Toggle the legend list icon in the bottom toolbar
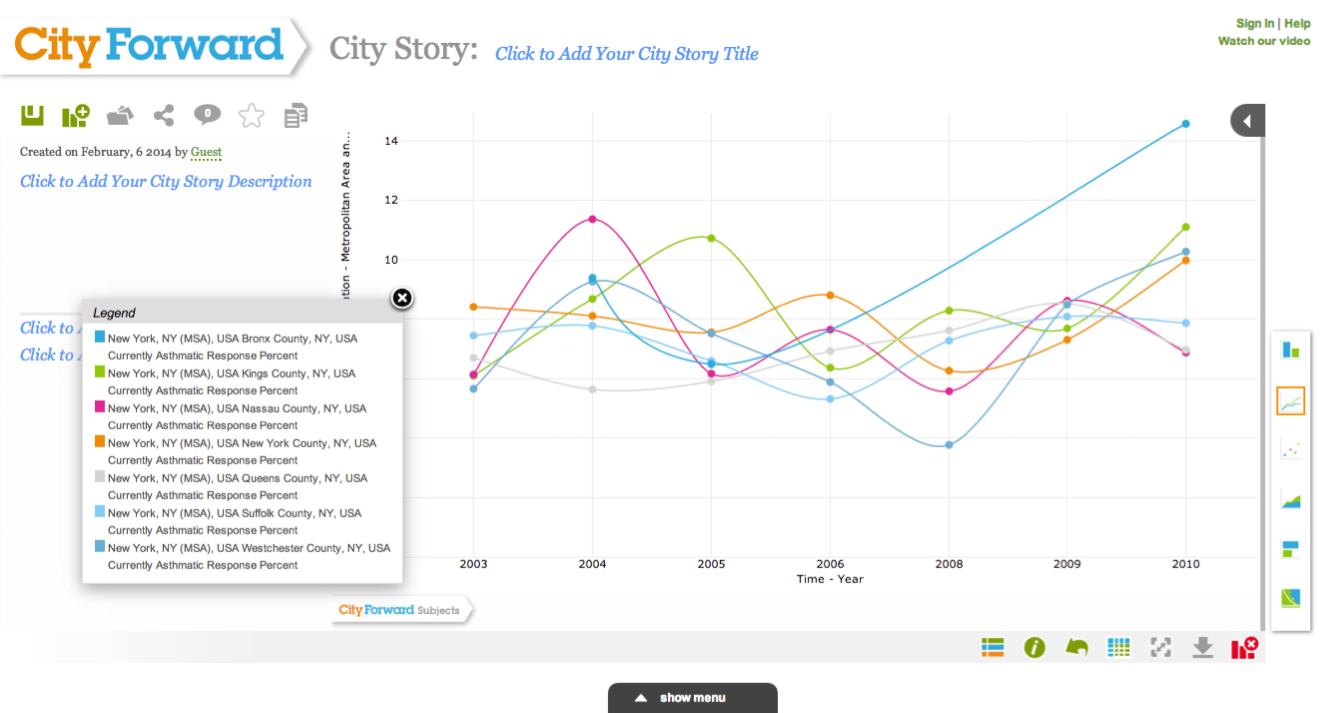1324x713 pixels. coord(992,648)
